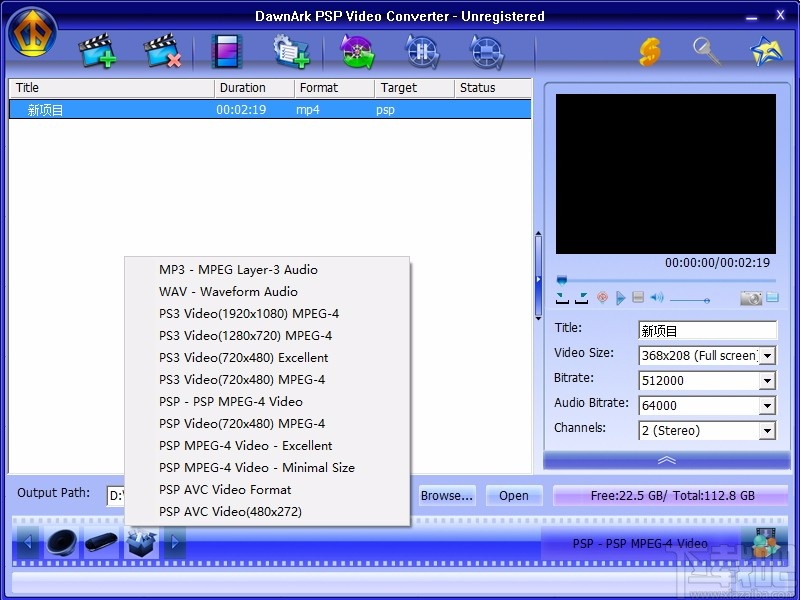The width and height of the screenshot is (800, 600).
Task: Open the film clip properties icon
Action: click(x=225, y=50)
